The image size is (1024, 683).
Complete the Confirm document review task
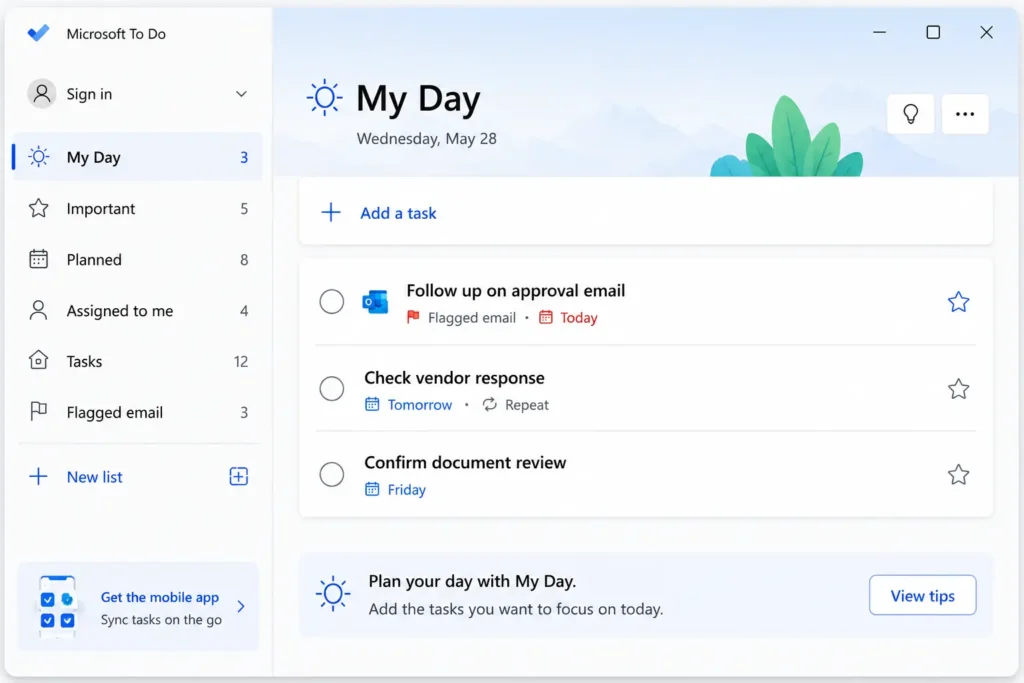pos(332,474)
